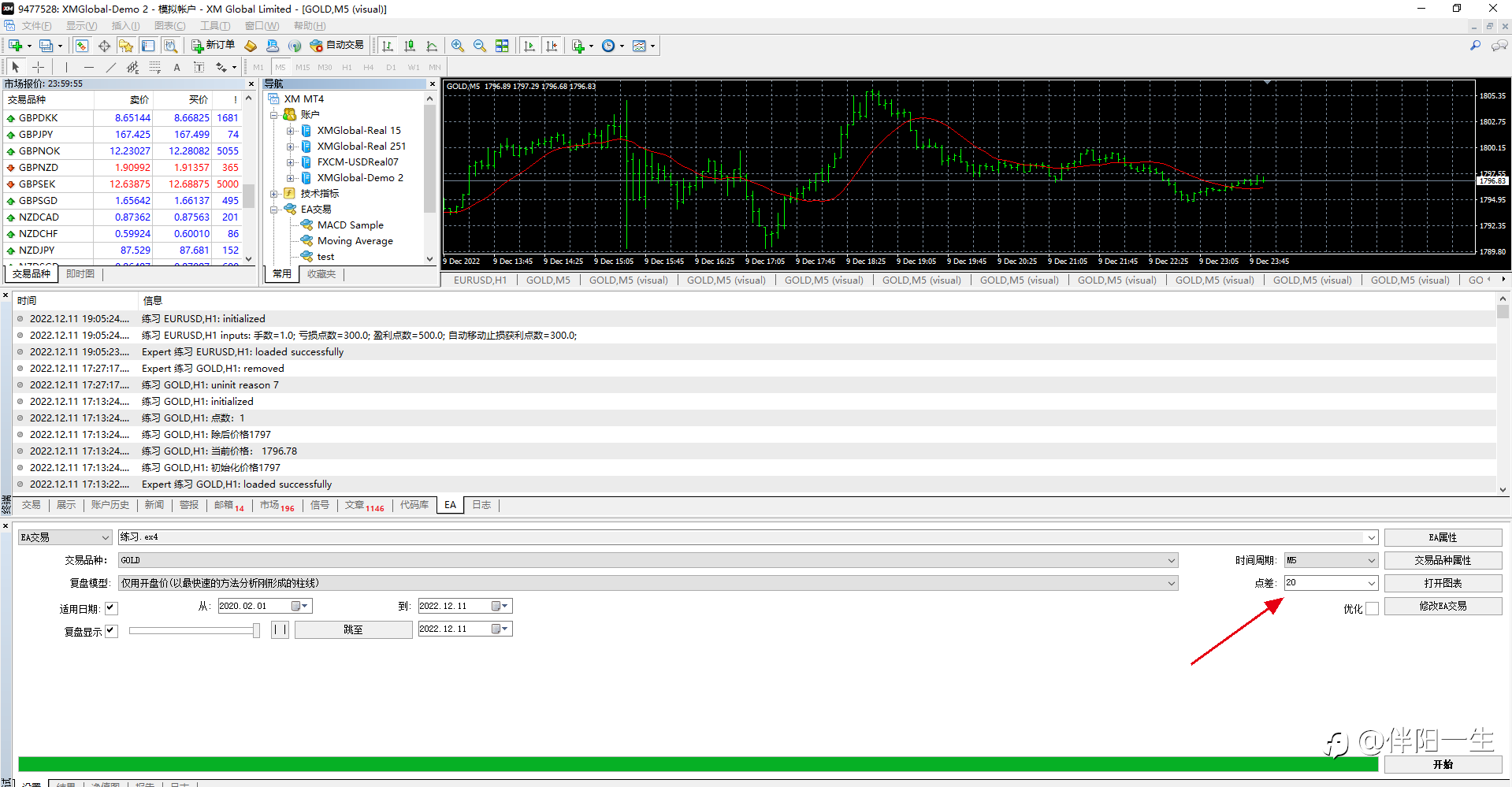Select the crosshair tool
1512x787 pixels.
[x=38, y=67]
